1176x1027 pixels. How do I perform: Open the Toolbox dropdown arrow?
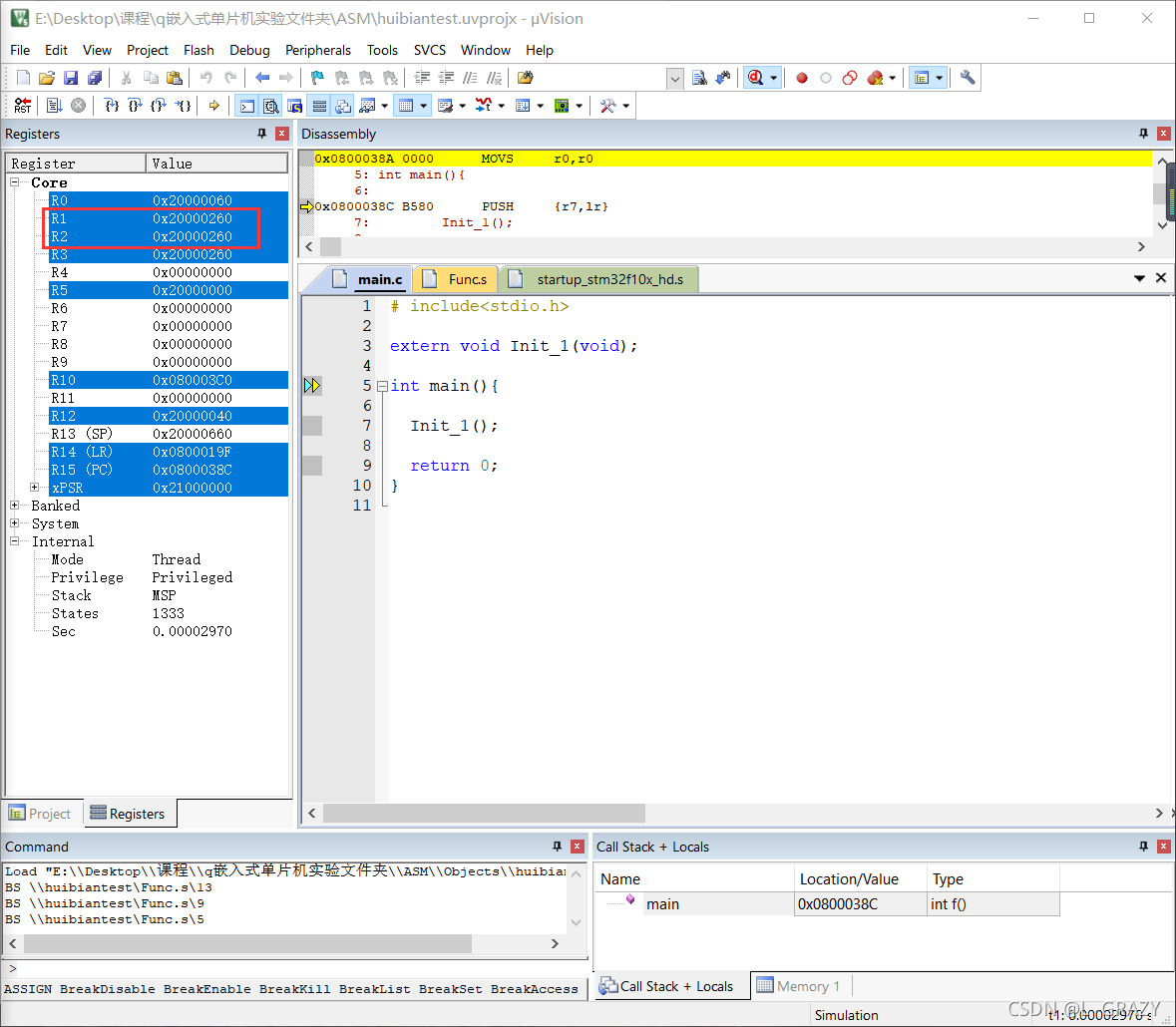click(626, 106)
